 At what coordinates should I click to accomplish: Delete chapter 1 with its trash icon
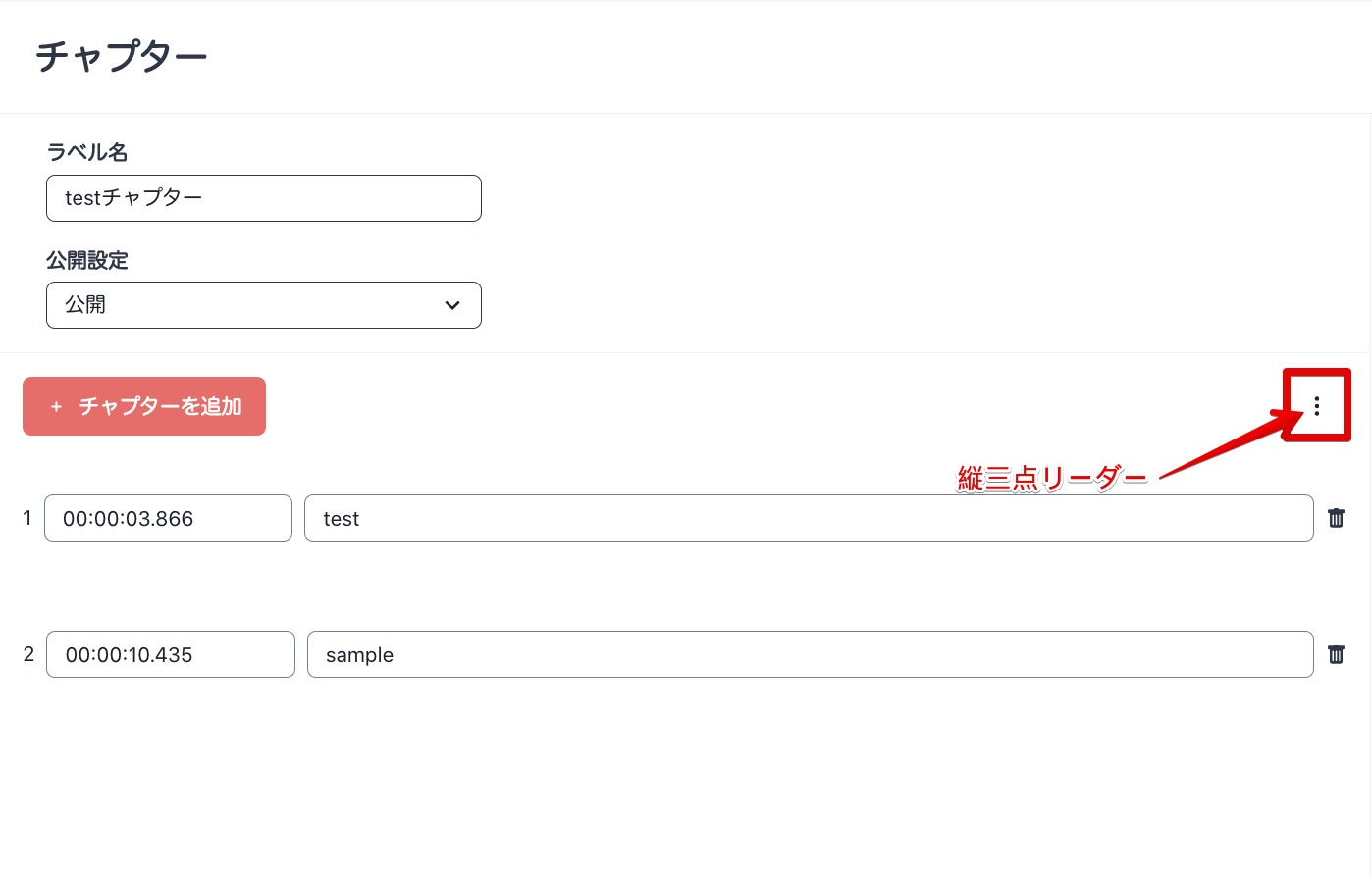click(1336, 518)
